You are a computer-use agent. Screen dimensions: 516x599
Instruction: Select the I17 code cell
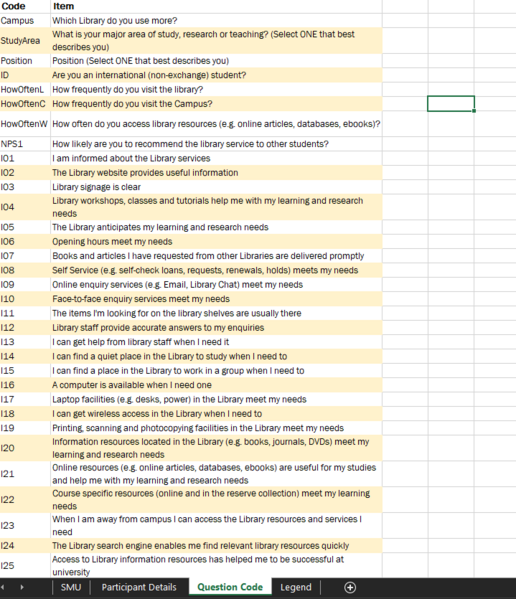(25, 399)
